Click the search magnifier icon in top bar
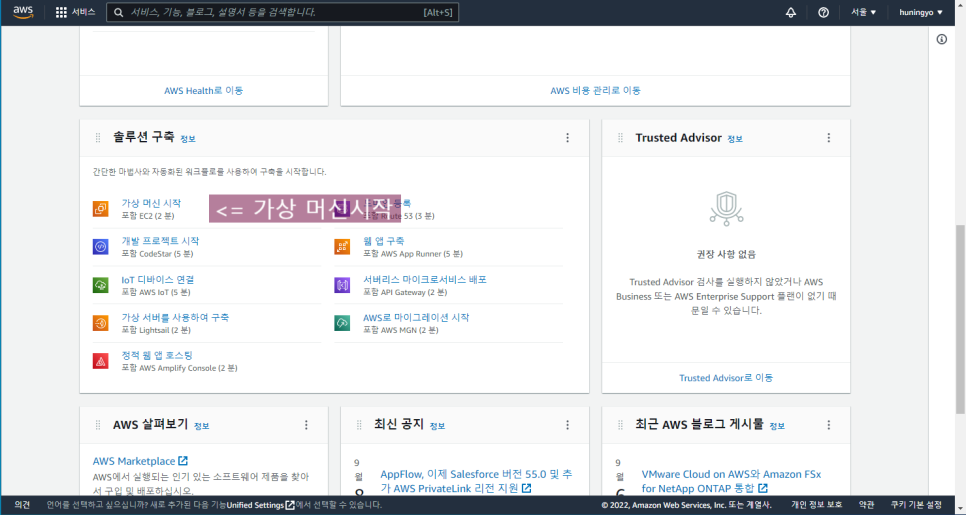 pyautogui.click(x=118, y=12)
